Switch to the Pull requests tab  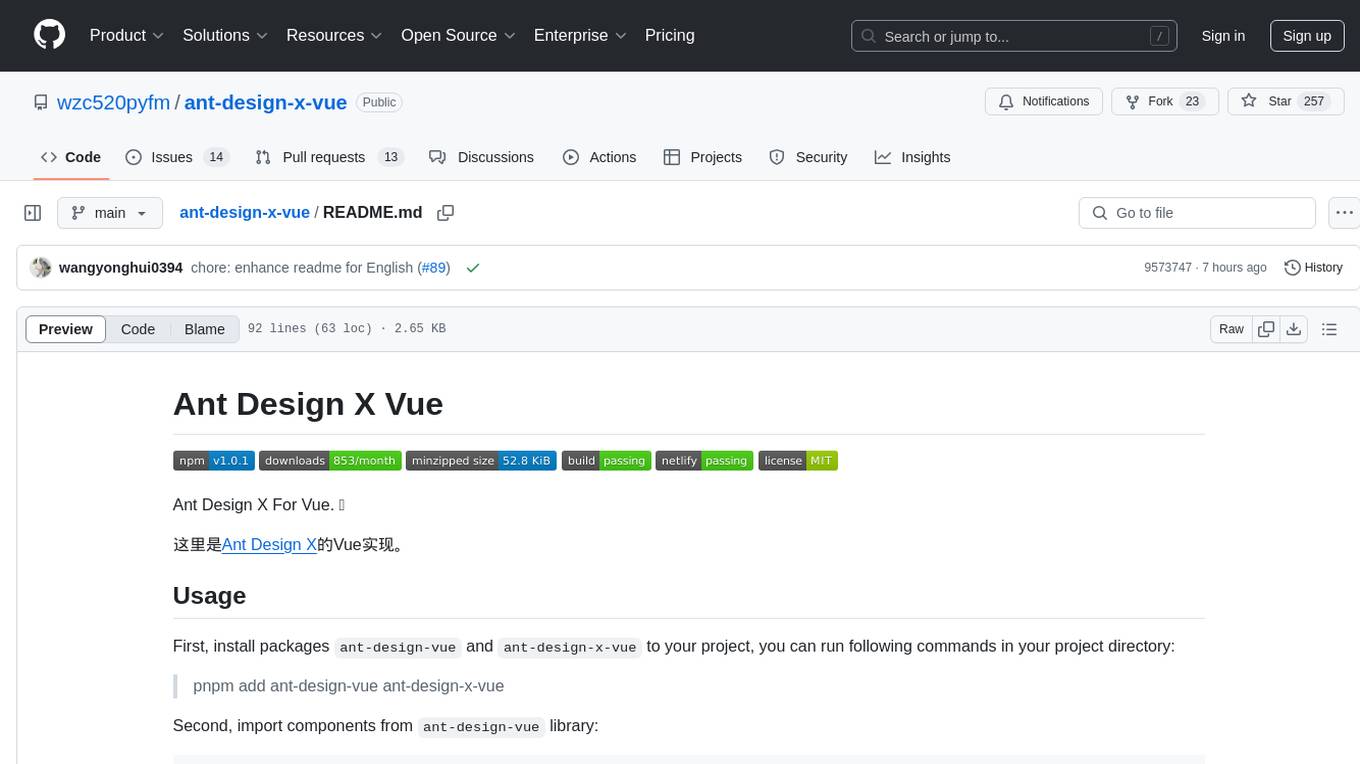click(329, 157)
